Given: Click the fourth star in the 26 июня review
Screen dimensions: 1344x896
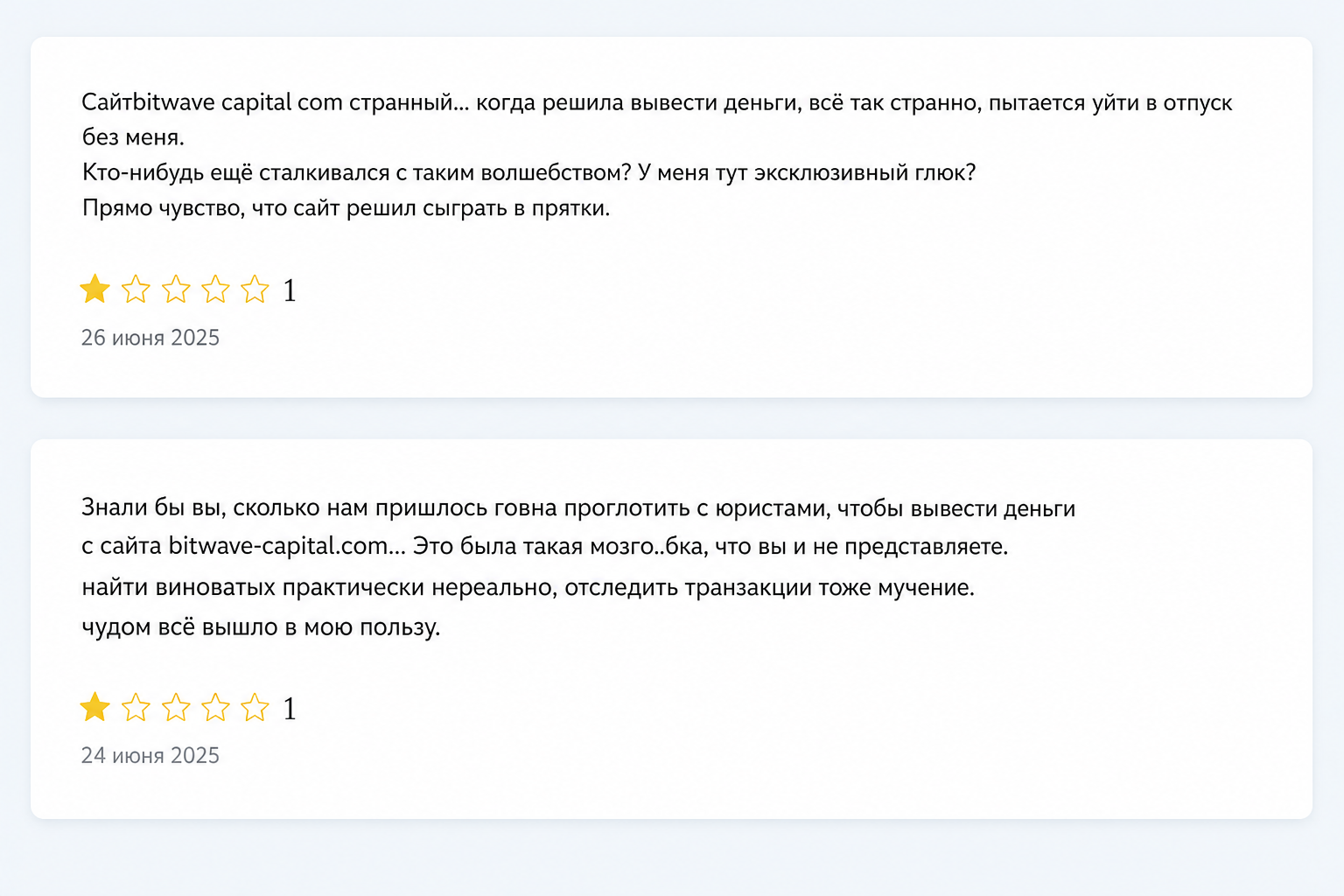Looking at the screenshot, I should pyautogui.click(x=215, y=289).
